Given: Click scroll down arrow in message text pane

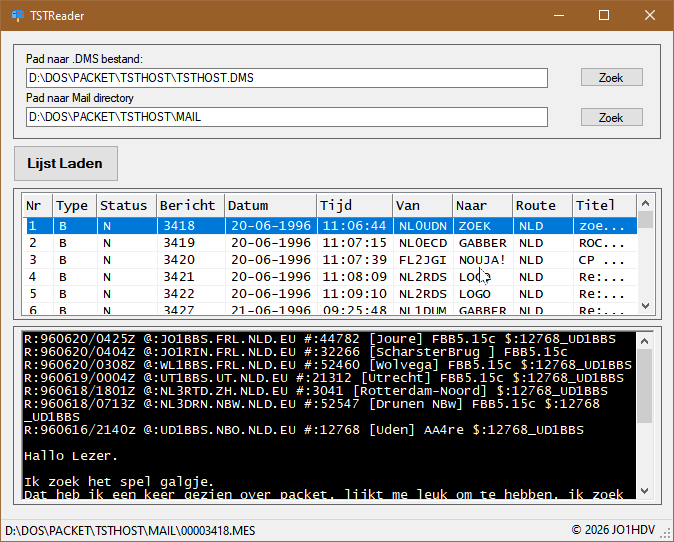Looking at the screenshot, I should (x=646, y=490).
